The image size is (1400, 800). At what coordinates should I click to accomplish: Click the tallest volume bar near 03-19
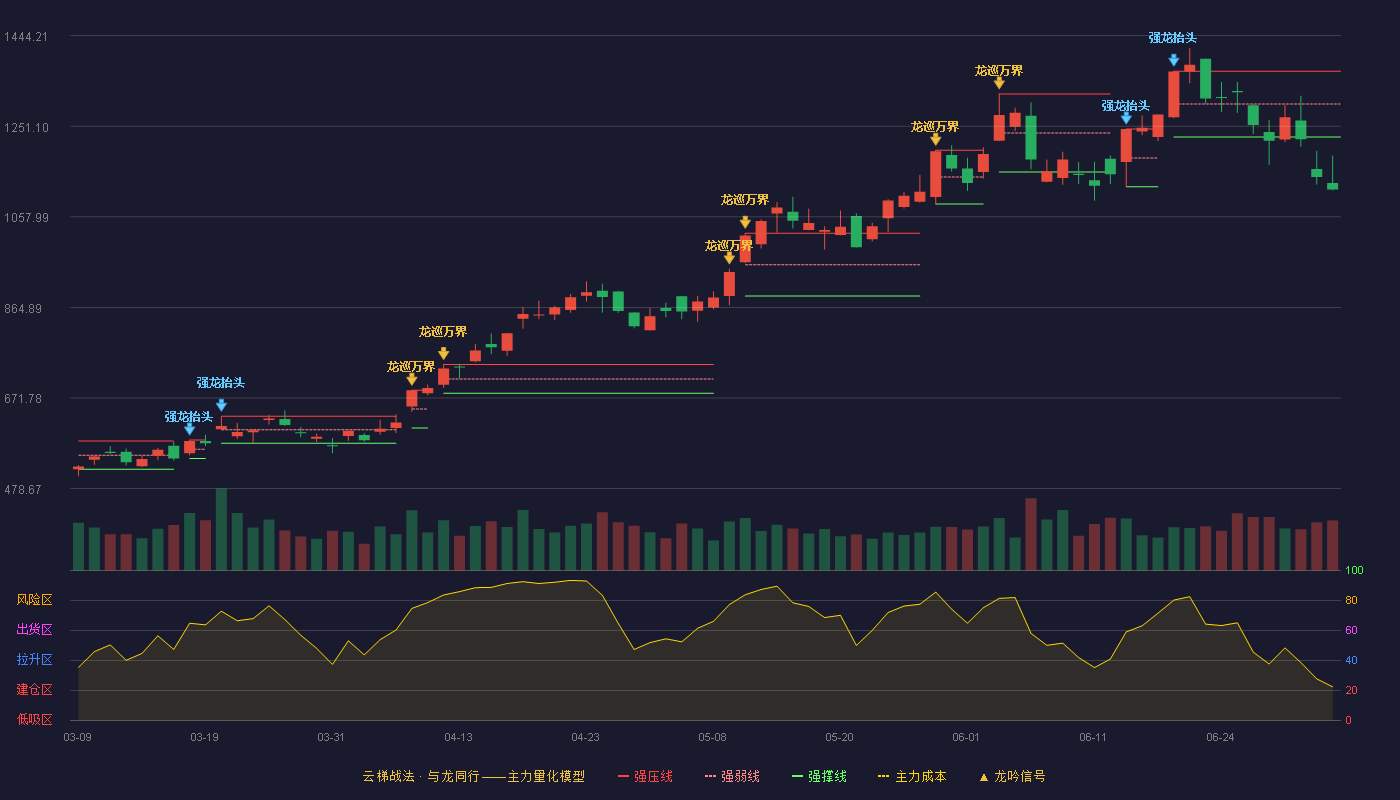click(221, 530)
